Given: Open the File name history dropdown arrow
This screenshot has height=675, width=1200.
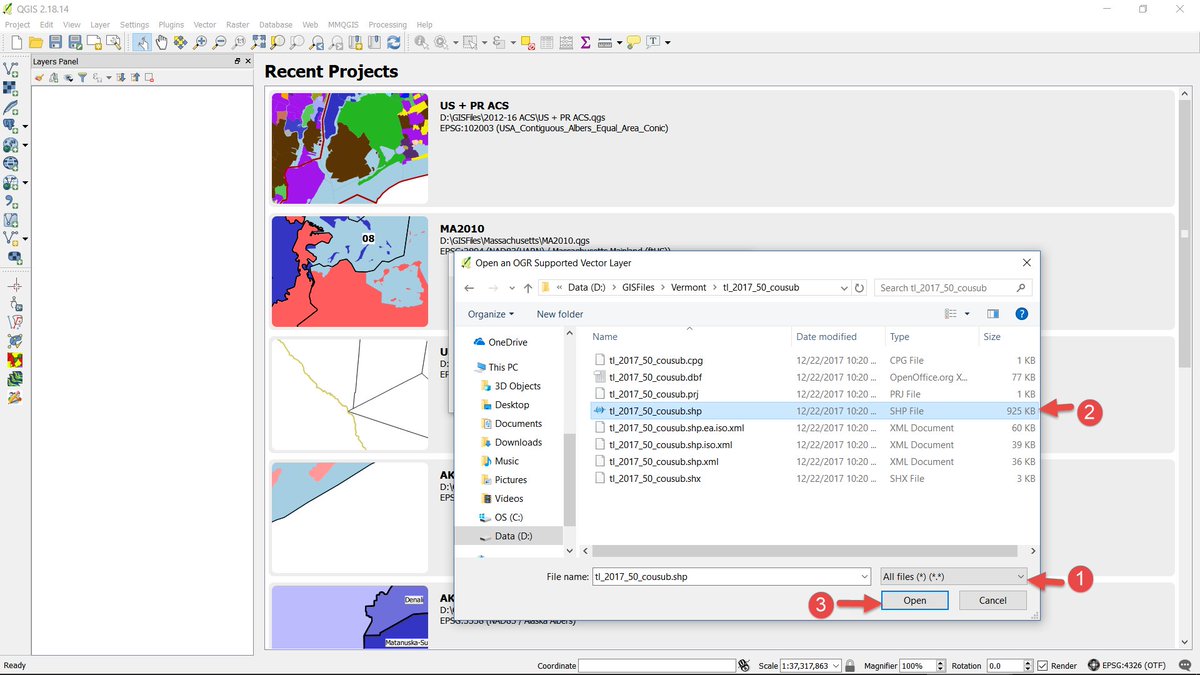Looking at the screenshot, I should point(864,576).
